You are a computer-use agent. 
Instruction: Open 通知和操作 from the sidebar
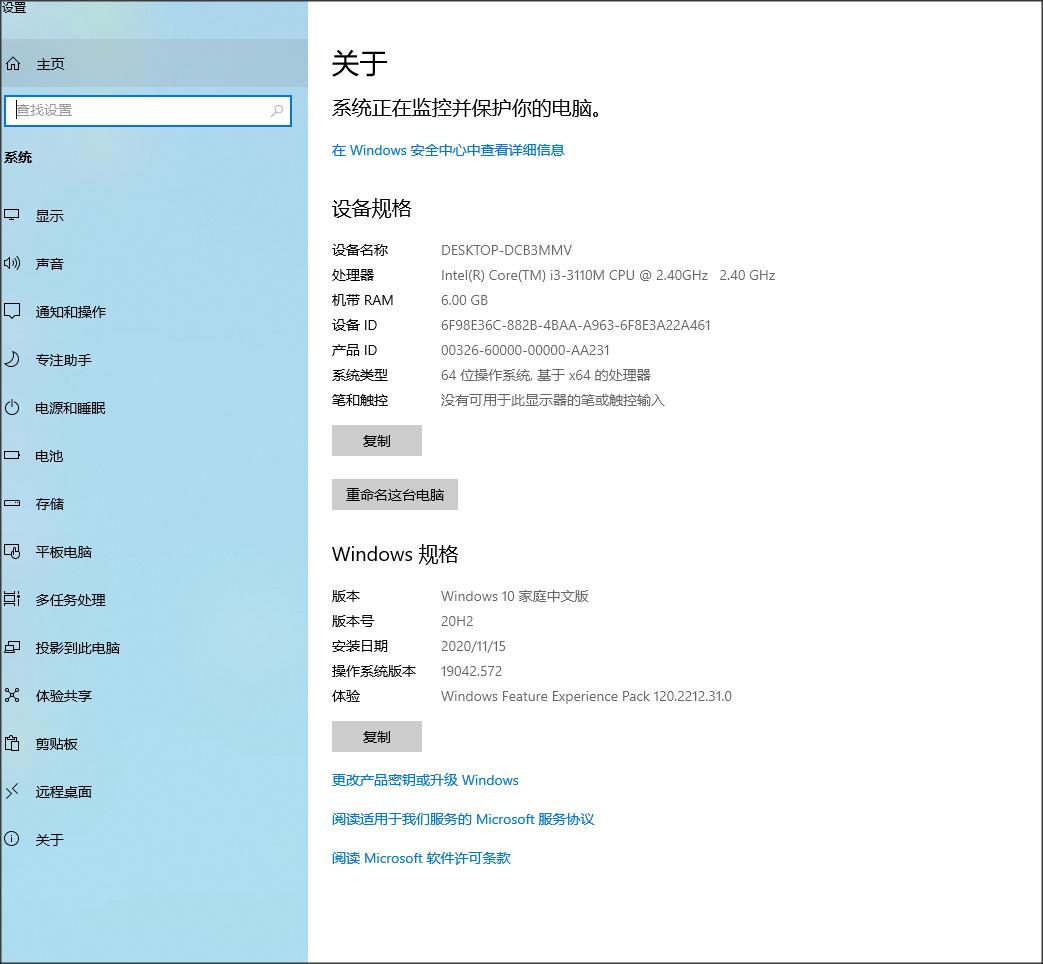pyautogui.click(x=65, y=311)
